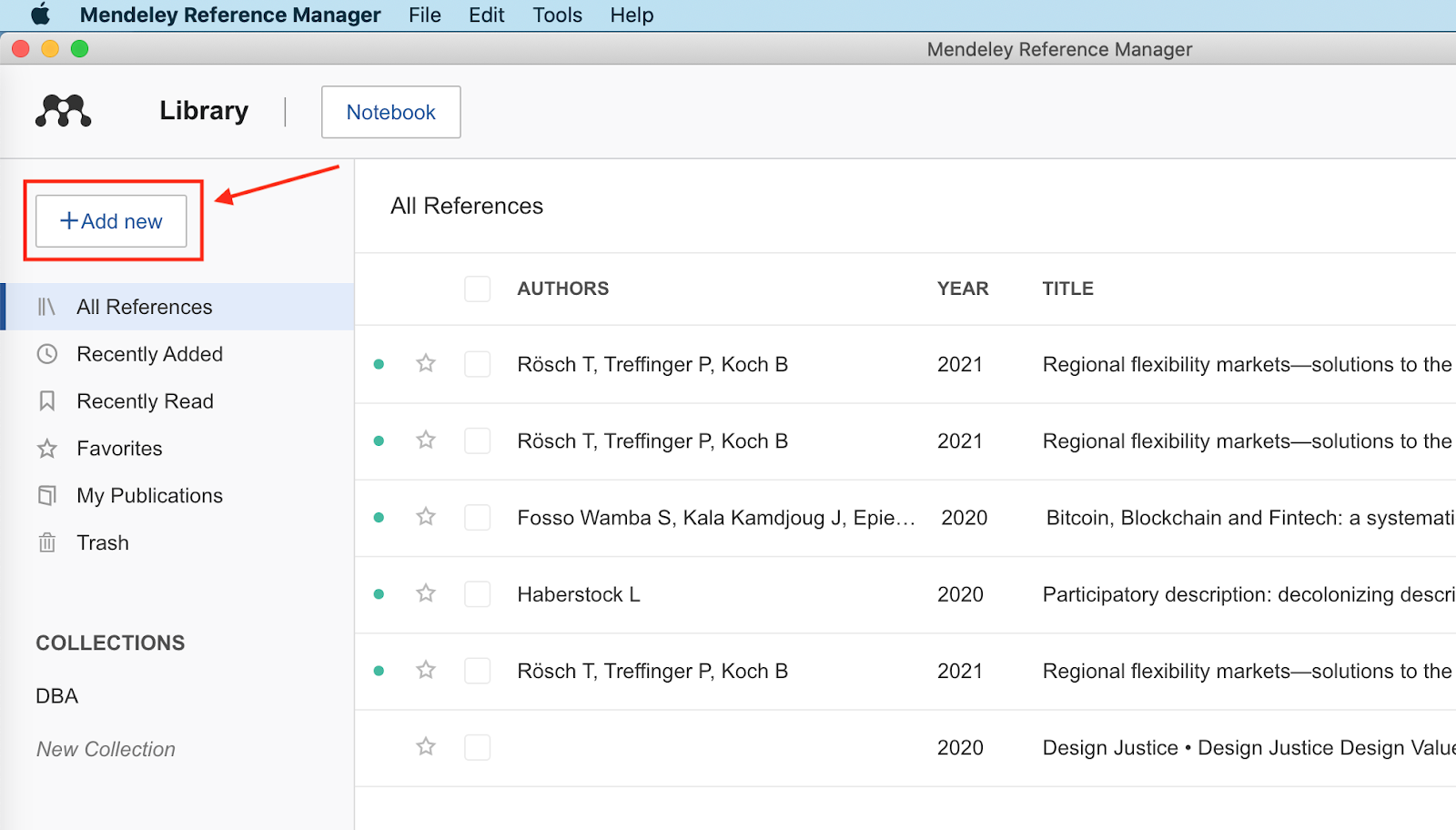The image size is (1456, 830).
Task: Click the Recently Read bookmark icon
Action: [47, 401]
